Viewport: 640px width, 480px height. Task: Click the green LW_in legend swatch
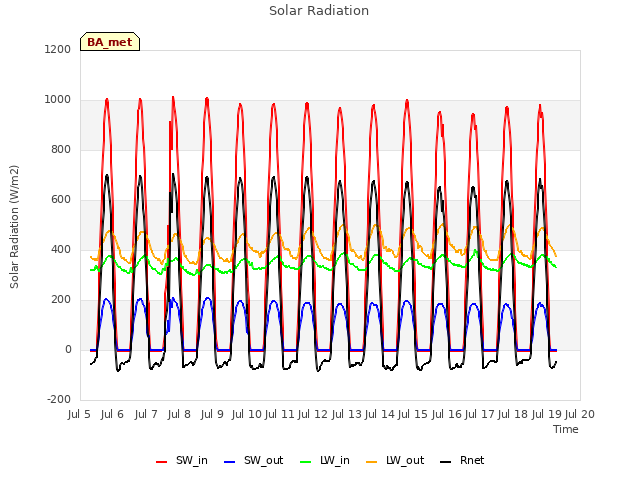point(306,462)
